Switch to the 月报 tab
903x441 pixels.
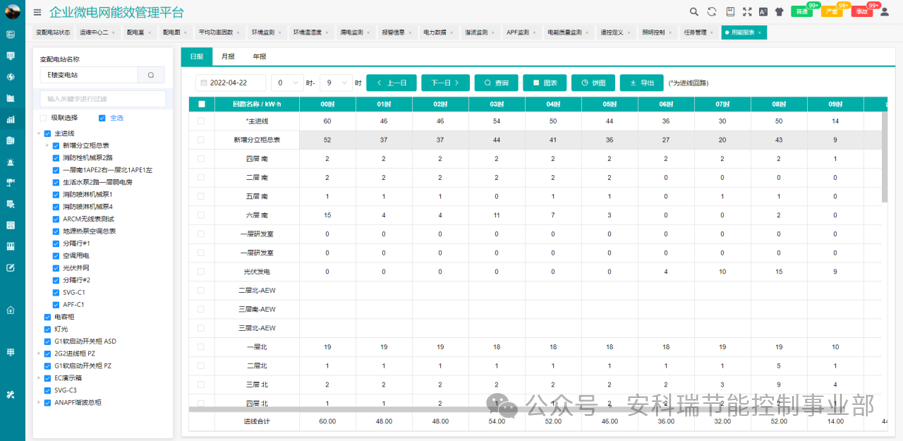coord(227,56)
